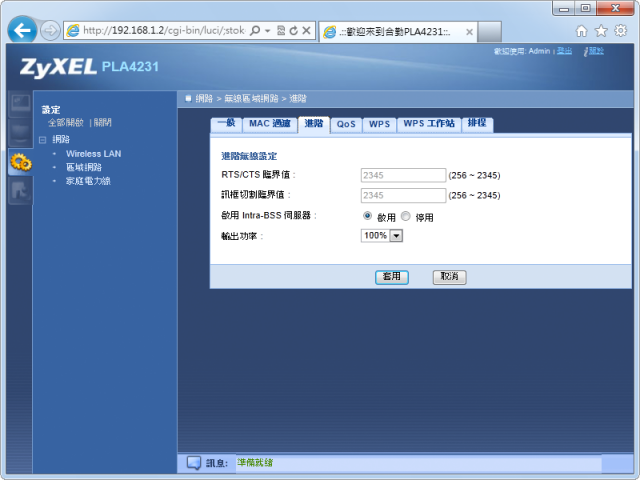Screen dimensions: 640x480
Task: Restore down the browser window
Action: 585,8
